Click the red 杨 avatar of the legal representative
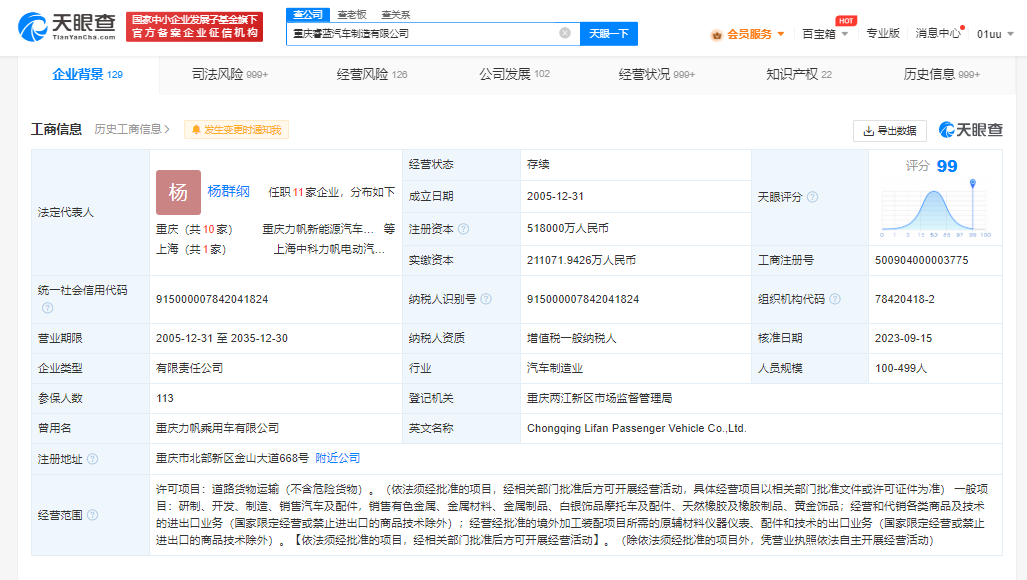 [x=178, y=192]
